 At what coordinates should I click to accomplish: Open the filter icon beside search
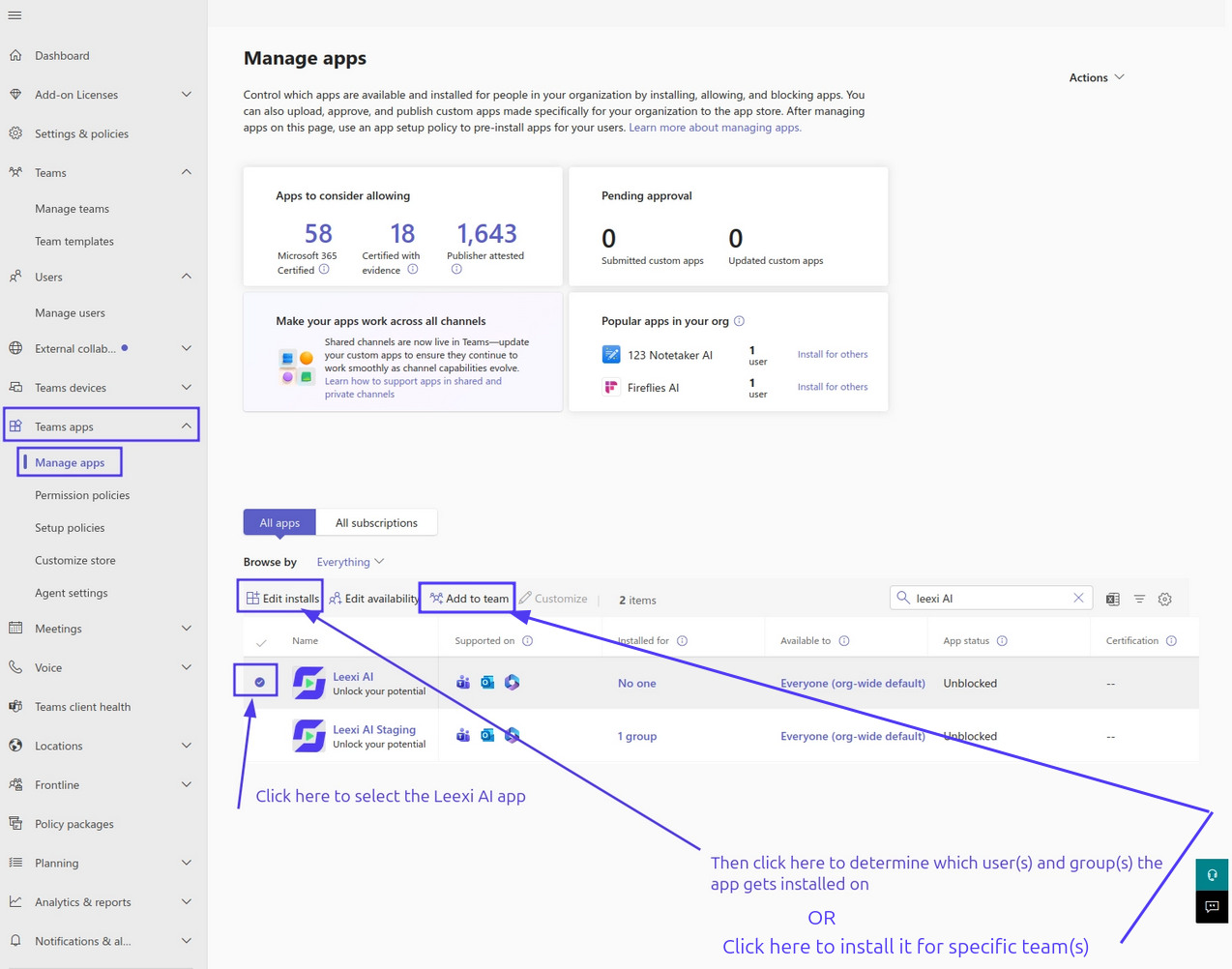[1139, 599]
